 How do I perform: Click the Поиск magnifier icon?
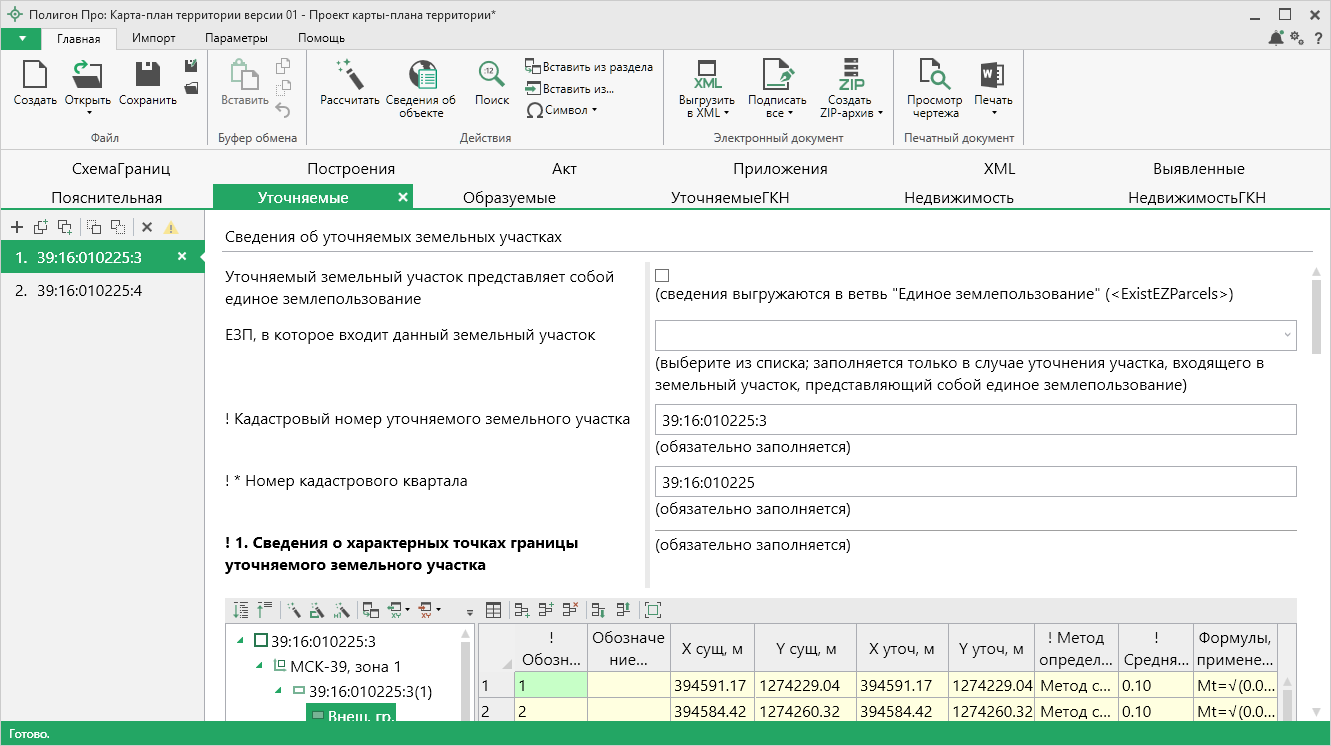(491, 75)
